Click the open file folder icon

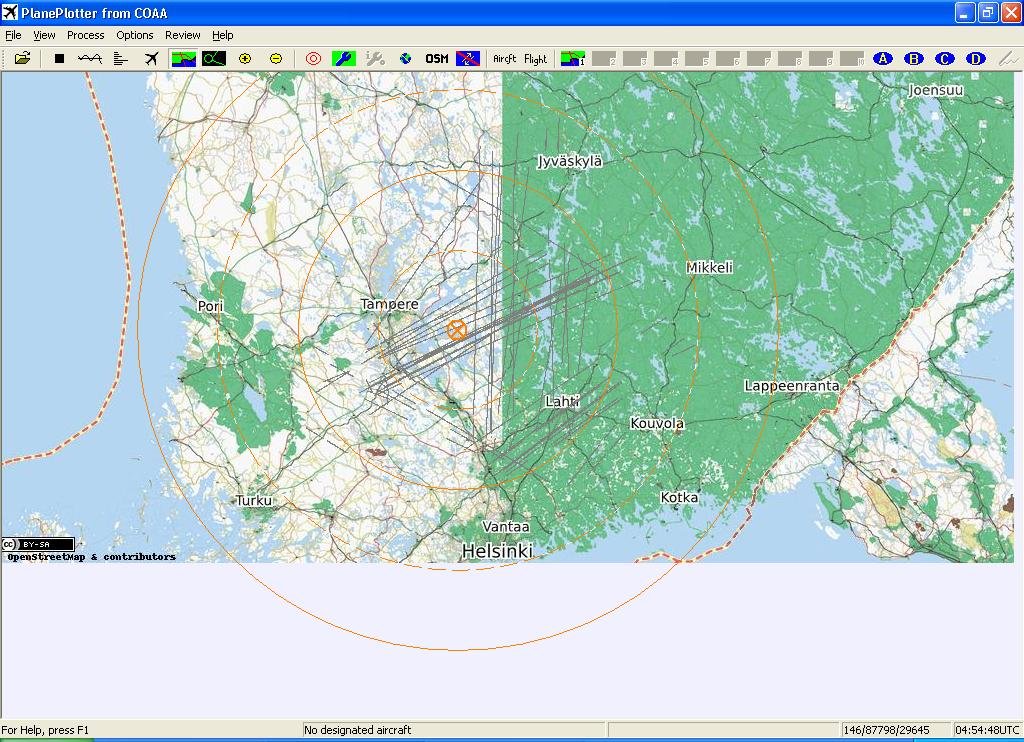tap(22, 59)
